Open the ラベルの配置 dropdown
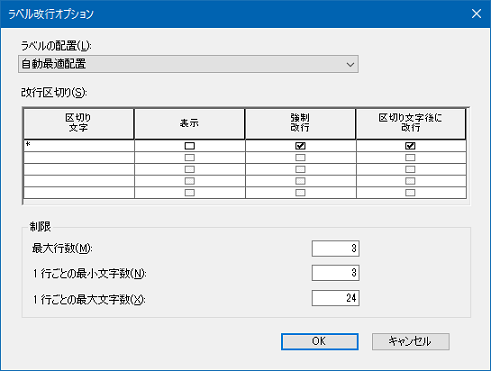This screenshot has height=371, width=491. pyautogui.click(x=188, y=64)
